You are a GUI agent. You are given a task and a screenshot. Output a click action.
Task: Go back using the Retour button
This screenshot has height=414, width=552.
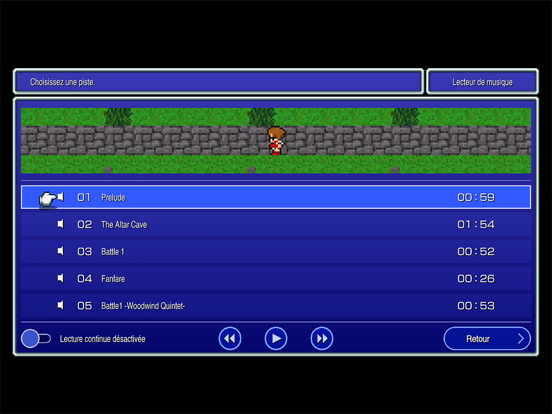(487, 339)
